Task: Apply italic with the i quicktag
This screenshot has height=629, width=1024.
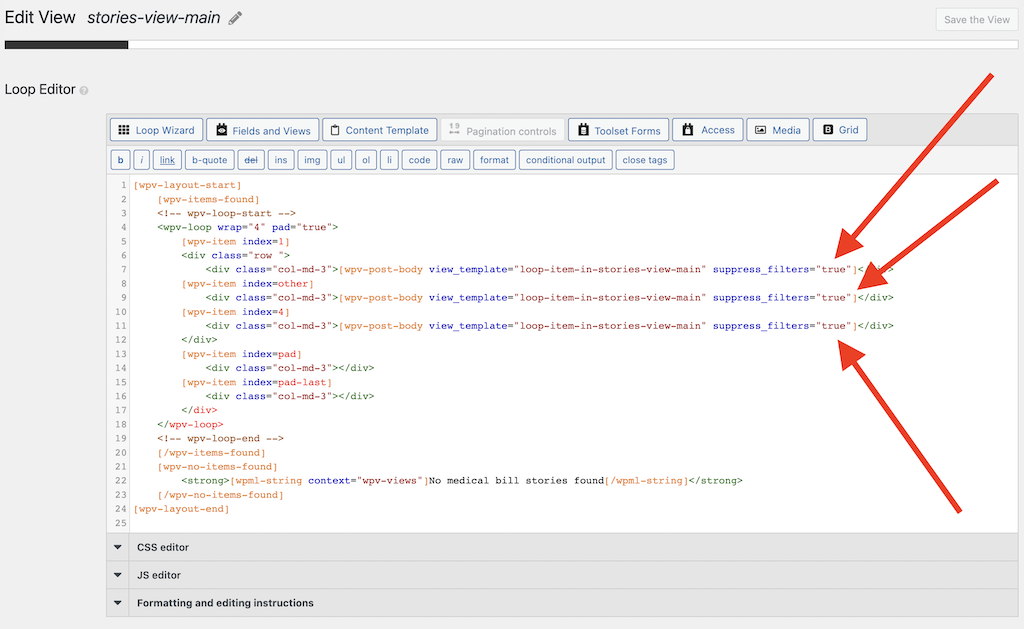Action: 142,160
